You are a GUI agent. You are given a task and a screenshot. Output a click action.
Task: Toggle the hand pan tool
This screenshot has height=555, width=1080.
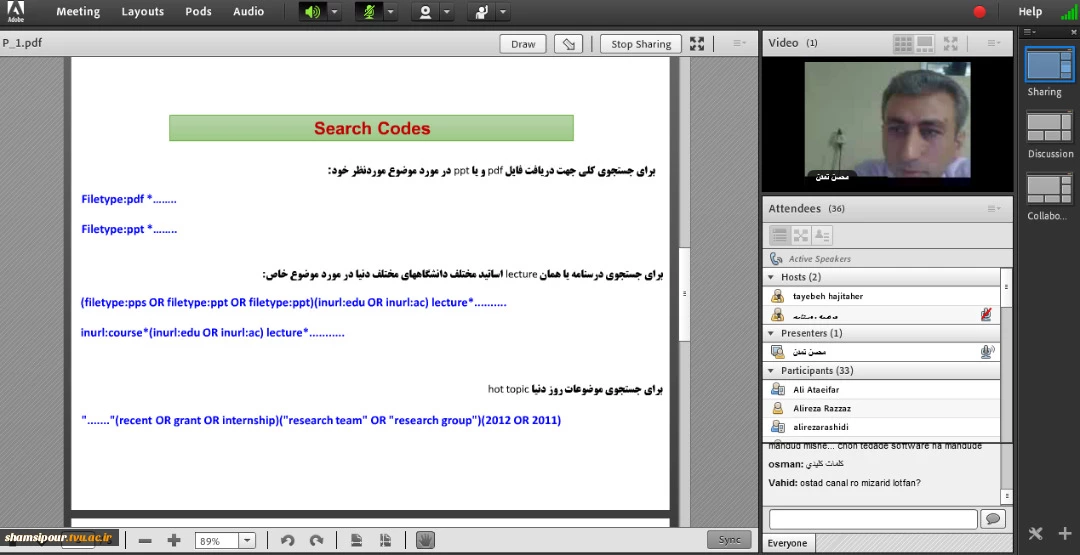click(x=426, y=541)
